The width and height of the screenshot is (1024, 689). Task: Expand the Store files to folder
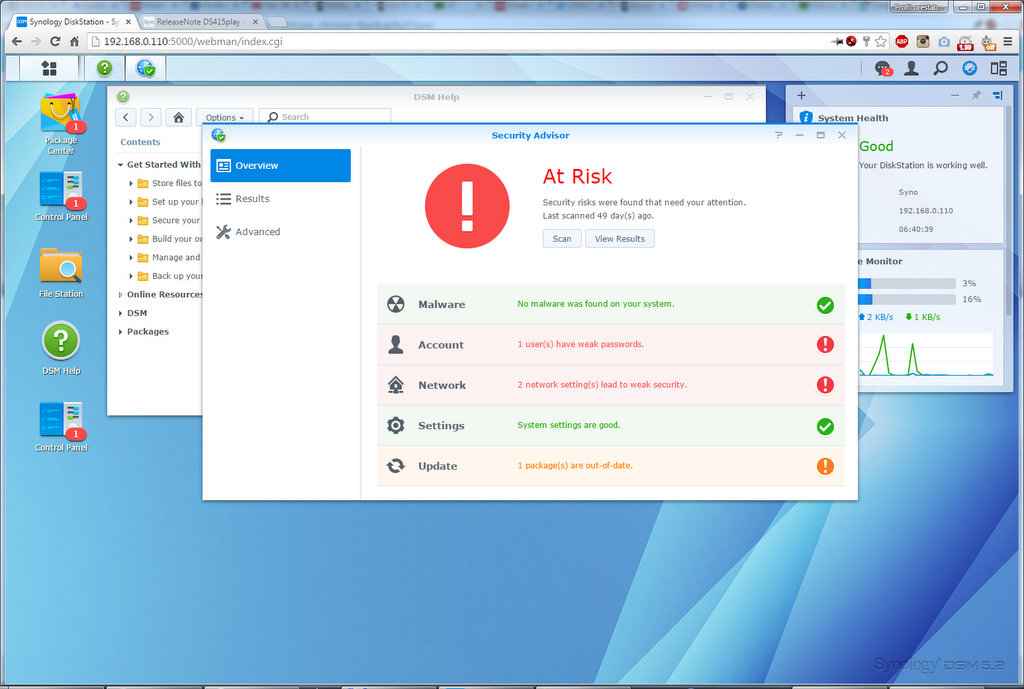131,184
